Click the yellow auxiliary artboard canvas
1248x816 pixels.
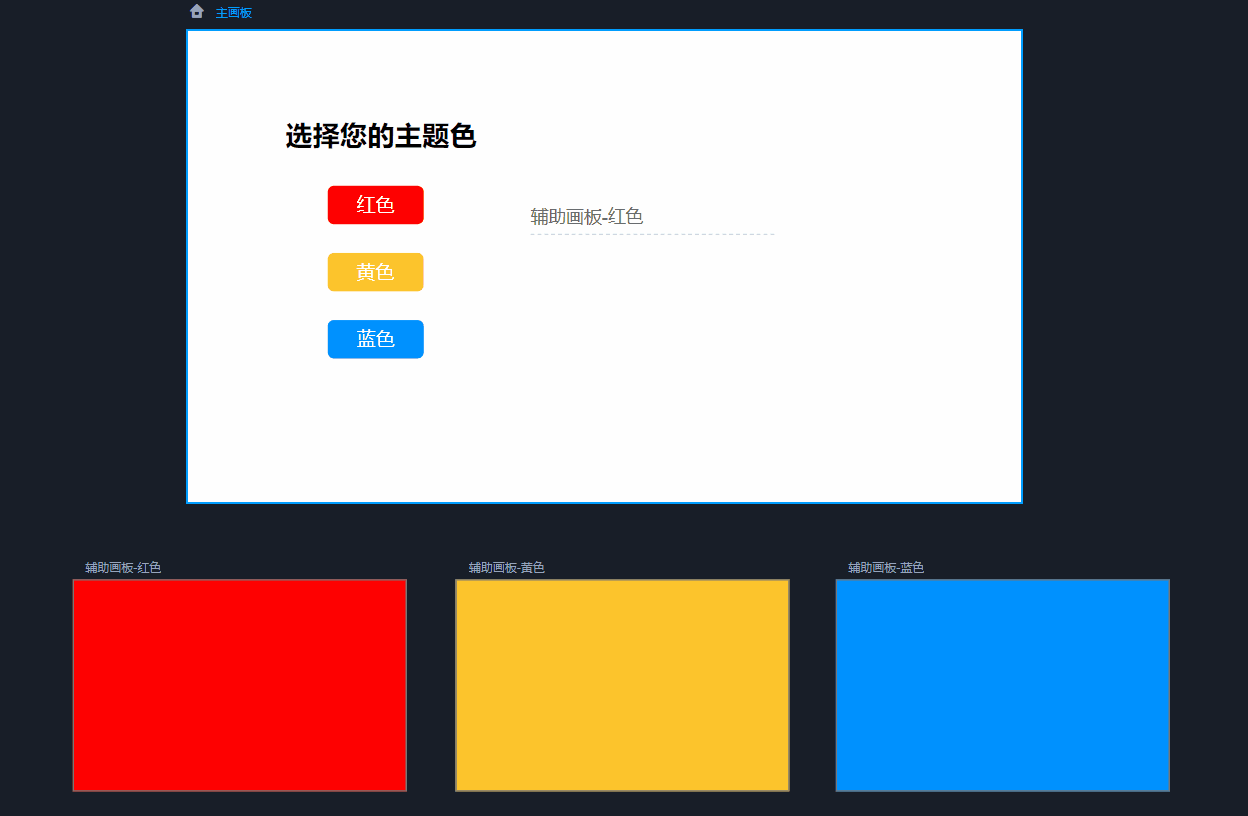[x=622, y=685]
